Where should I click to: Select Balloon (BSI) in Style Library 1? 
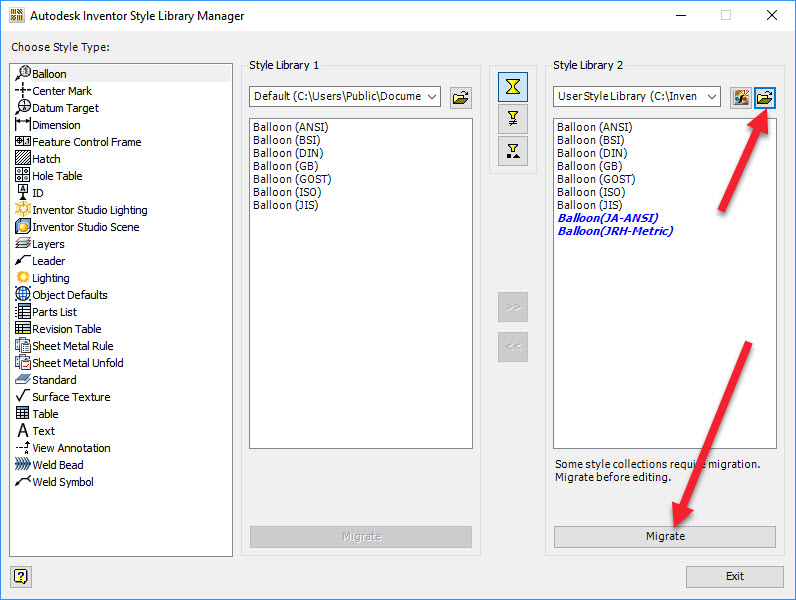point(287,140)
